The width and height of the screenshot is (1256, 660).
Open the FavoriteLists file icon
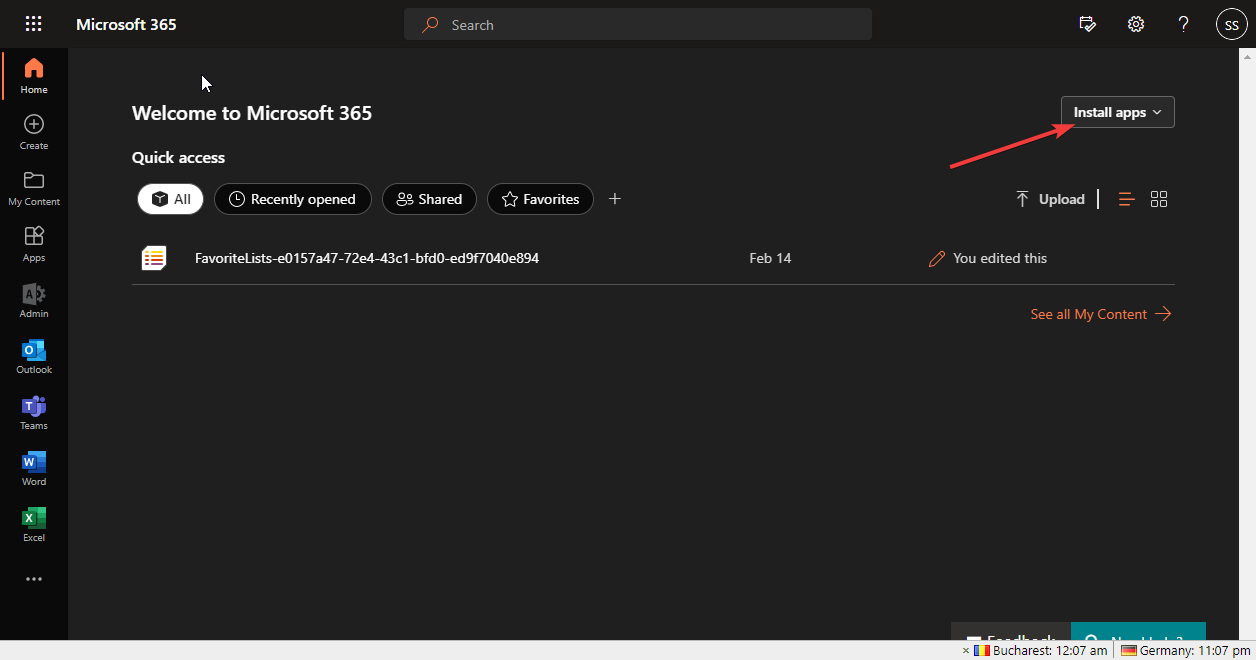tap(153, 258)
